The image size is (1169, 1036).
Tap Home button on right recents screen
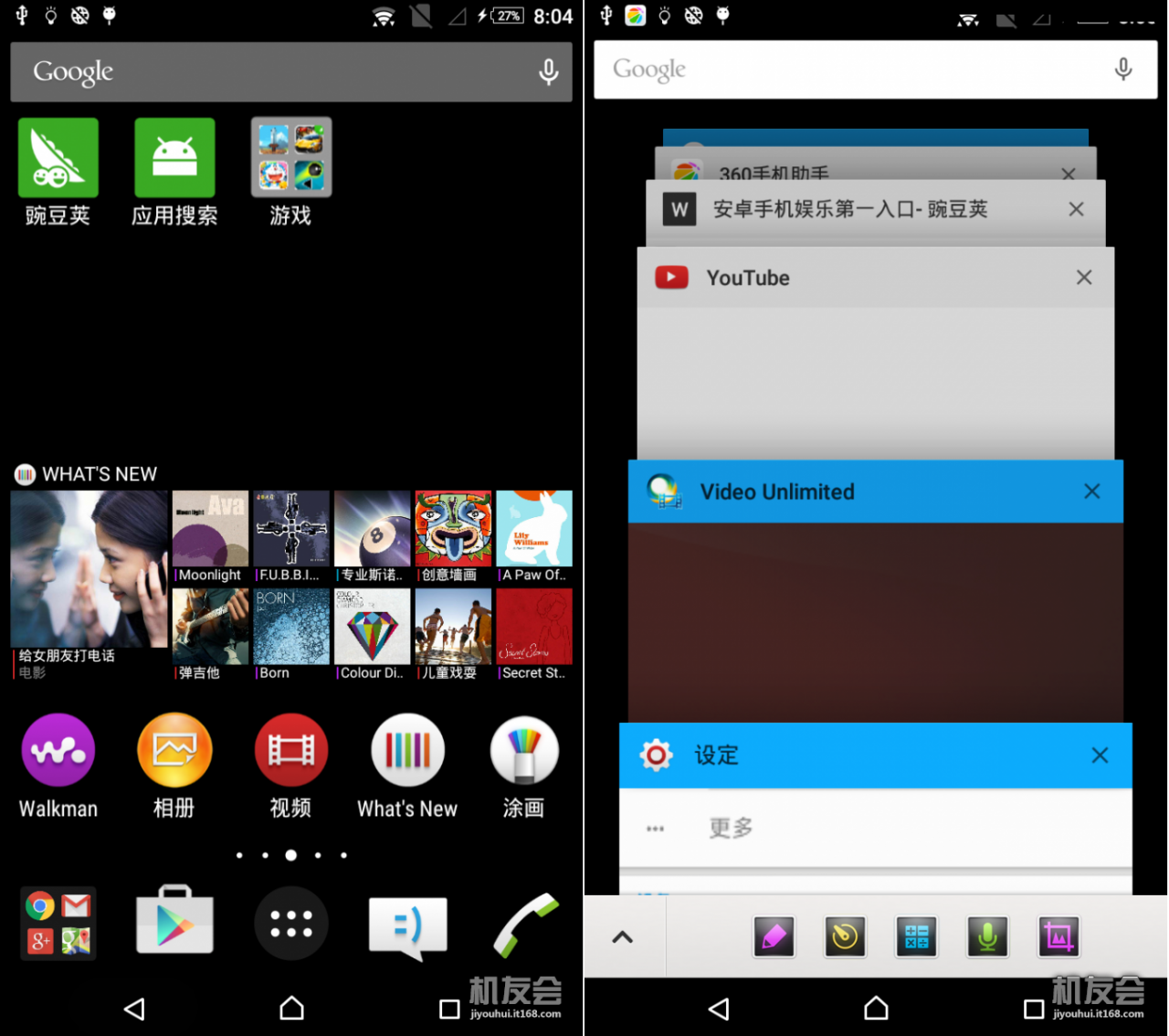(x=876, y=1008)
